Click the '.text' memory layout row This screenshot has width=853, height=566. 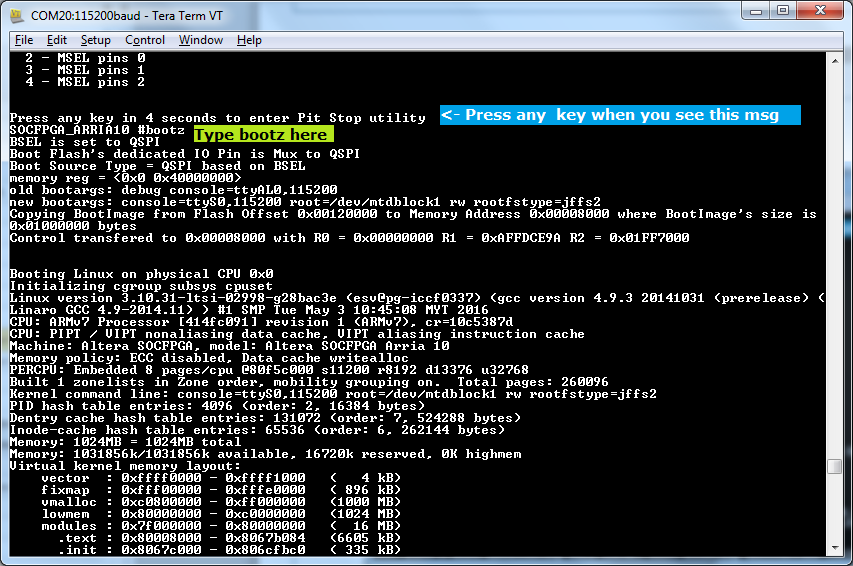point(229,538)
